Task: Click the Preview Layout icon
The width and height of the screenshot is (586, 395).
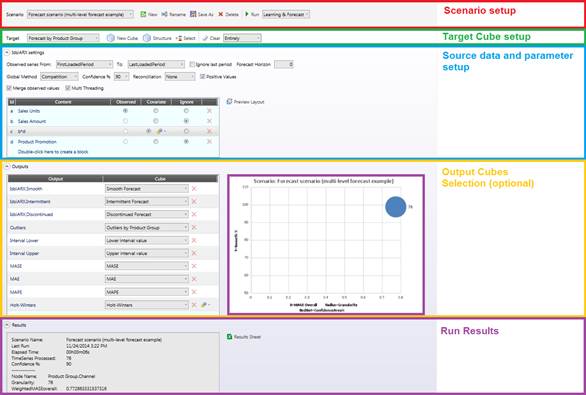Action: point(229,102)
